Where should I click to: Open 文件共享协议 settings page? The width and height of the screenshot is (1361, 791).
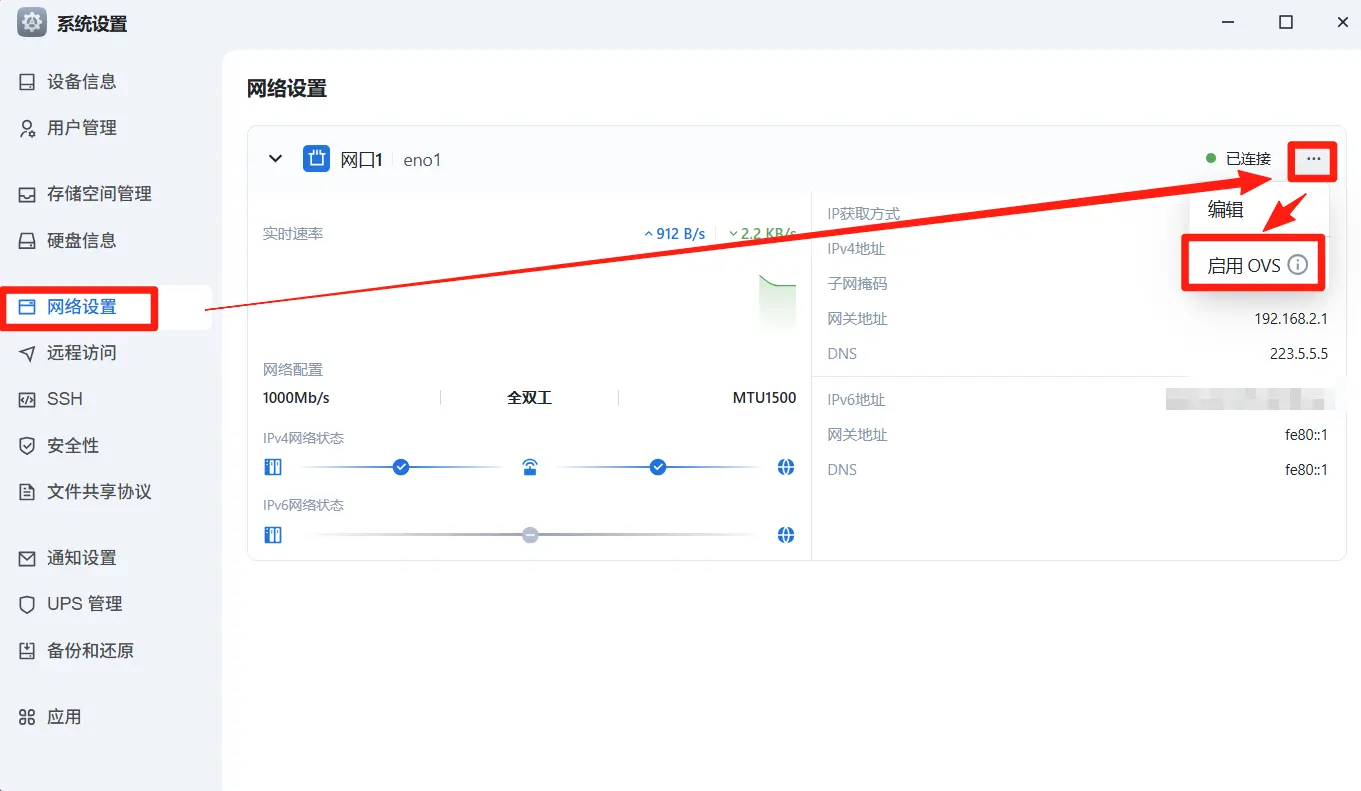98,492
